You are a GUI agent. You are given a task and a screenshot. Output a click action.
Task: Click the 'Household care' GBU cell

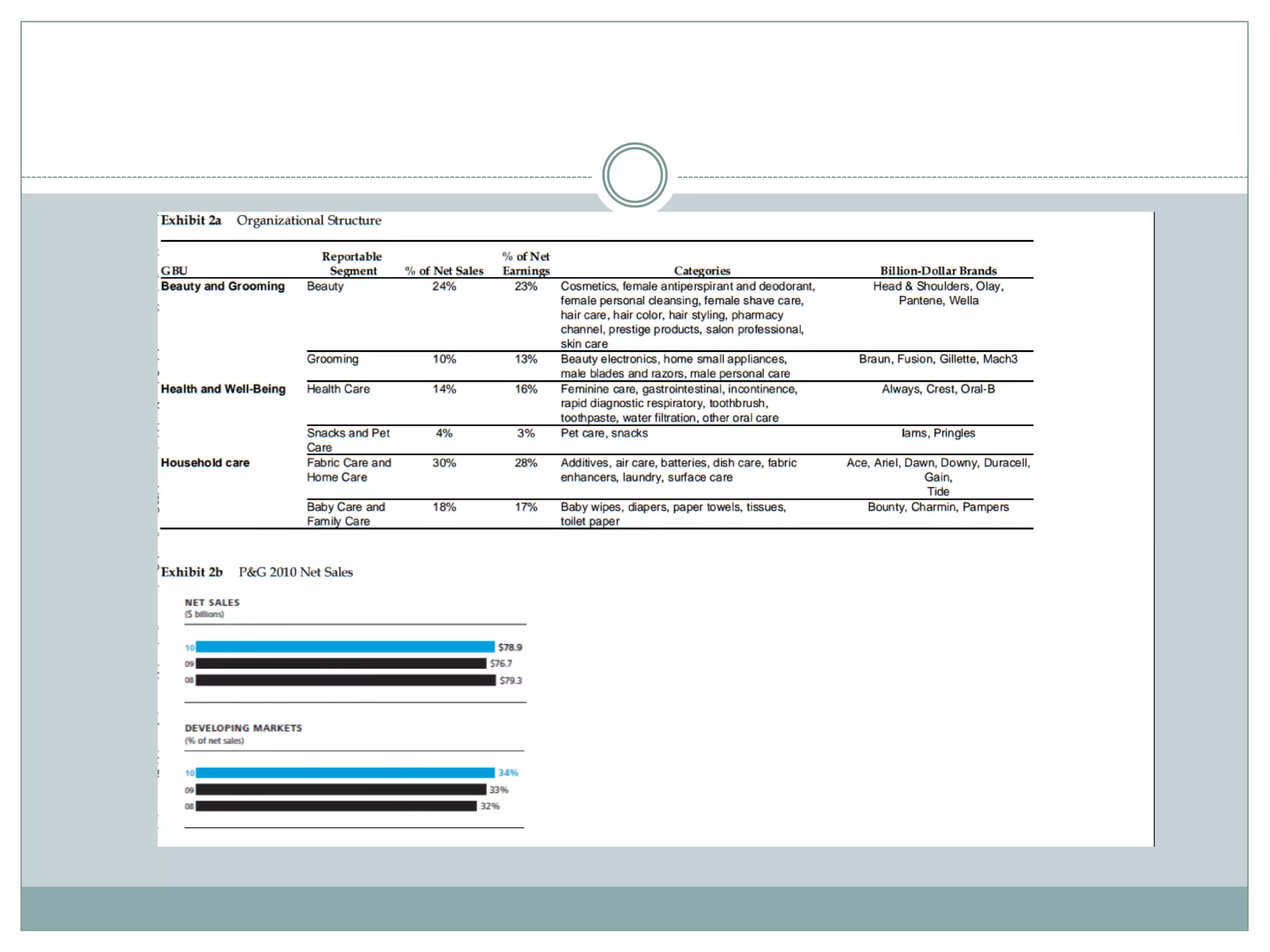pyautogui.click(x=205, y=463)
